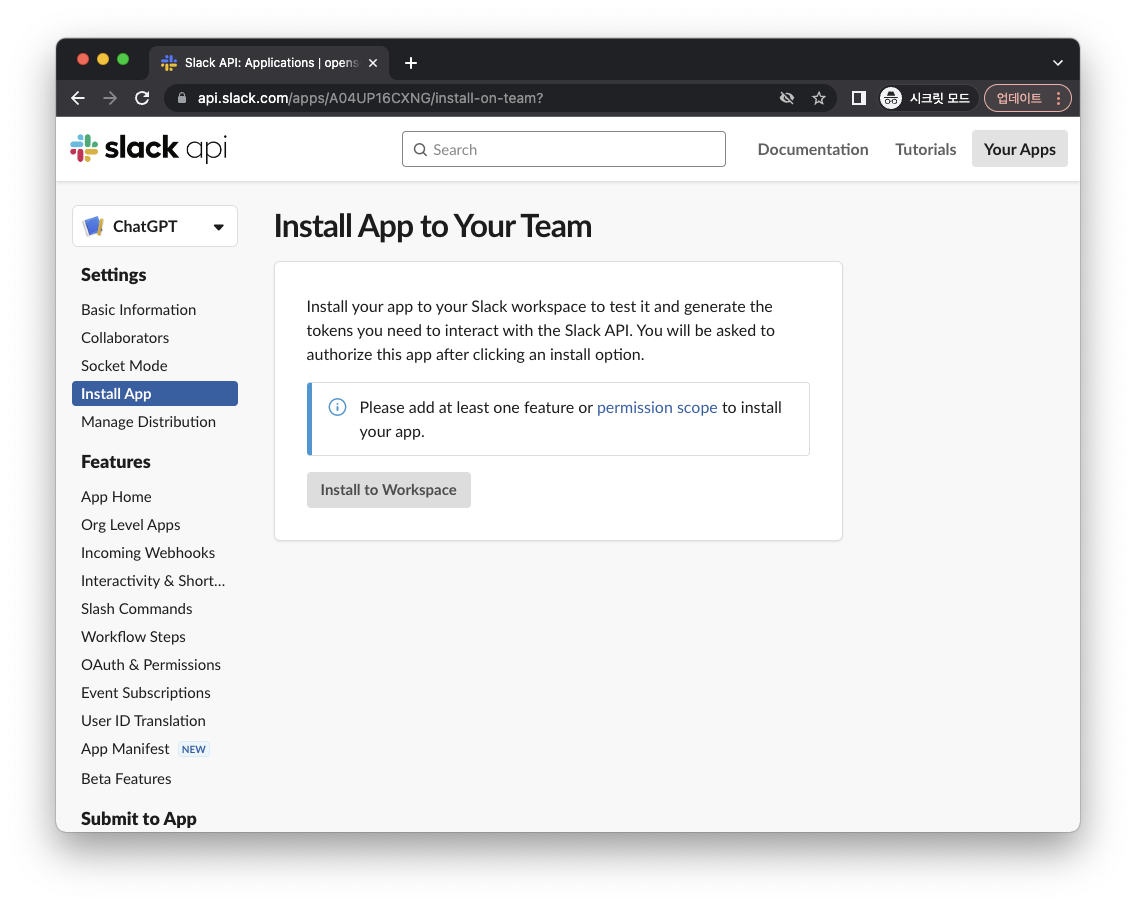Screen dimensions: 1136x906
Task: Click the NEW badge beside App Manifest
Action: pyautogui.click(x=193, y=749)
